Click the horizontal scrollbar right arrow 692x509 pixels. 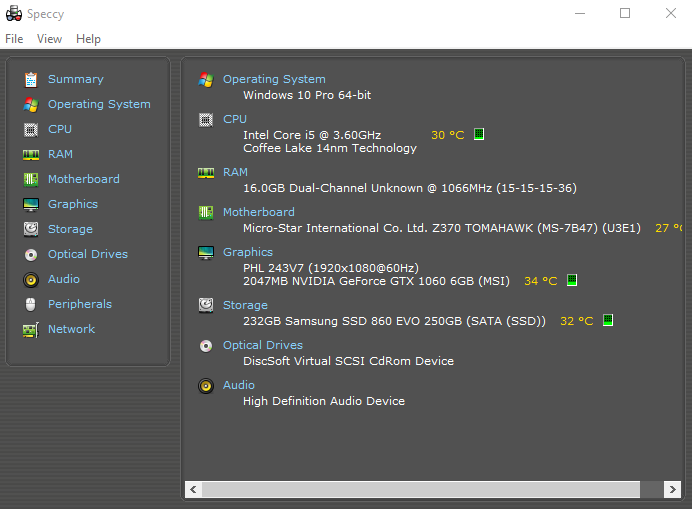point(672,489)
